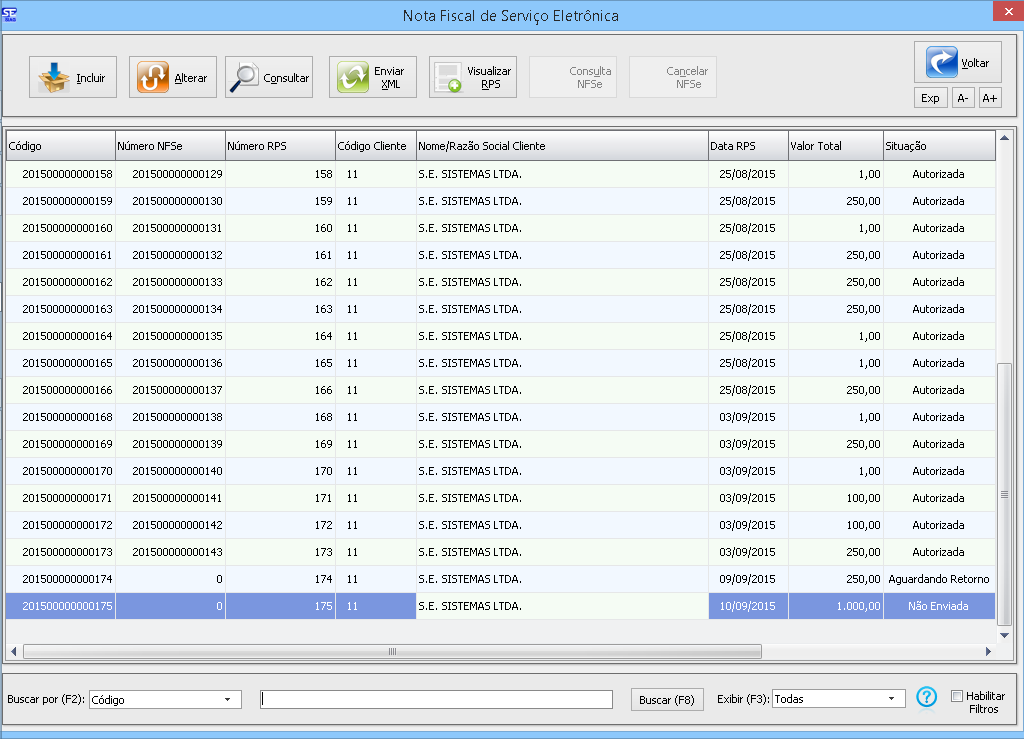The height and width of the screenshot is (739, 1024).
Task: Sort by the Situação column header
Action: coord(938,146)
